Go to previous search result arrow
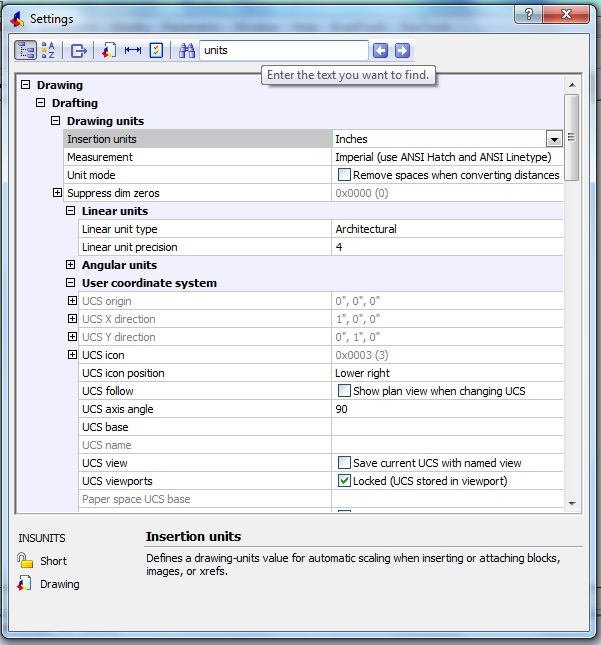The height and width of the screenshot is (645, 601). tap(381, 51)
